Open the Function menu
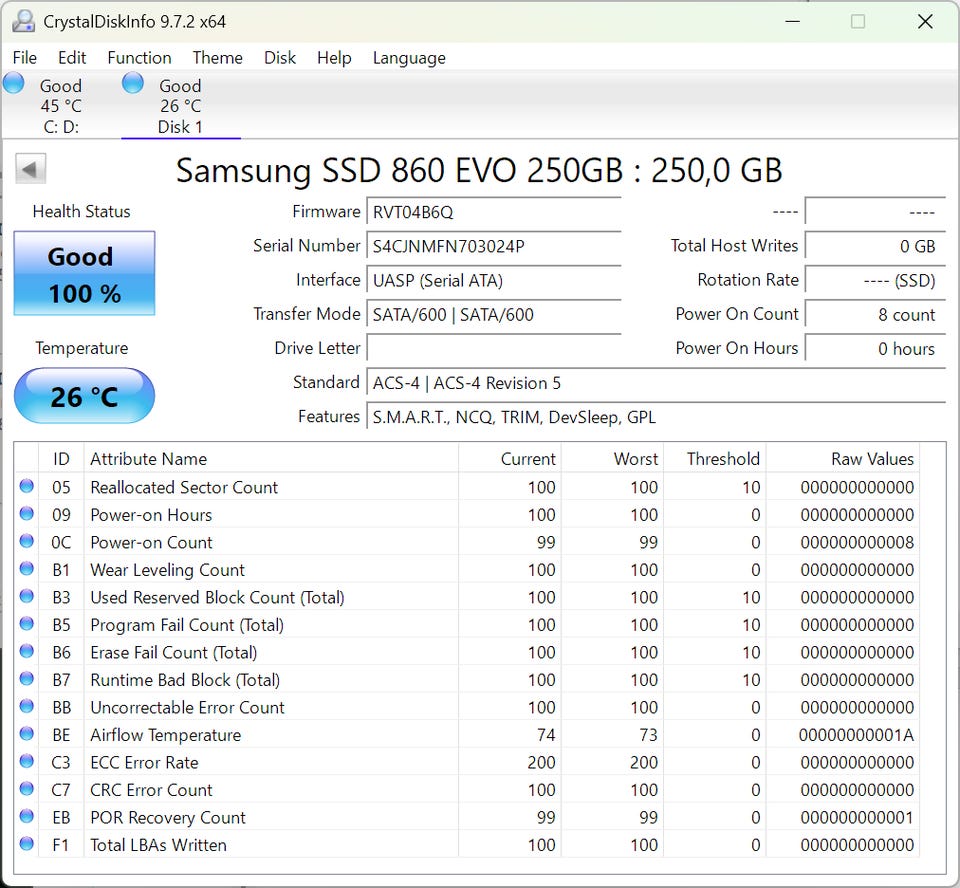 139,58
